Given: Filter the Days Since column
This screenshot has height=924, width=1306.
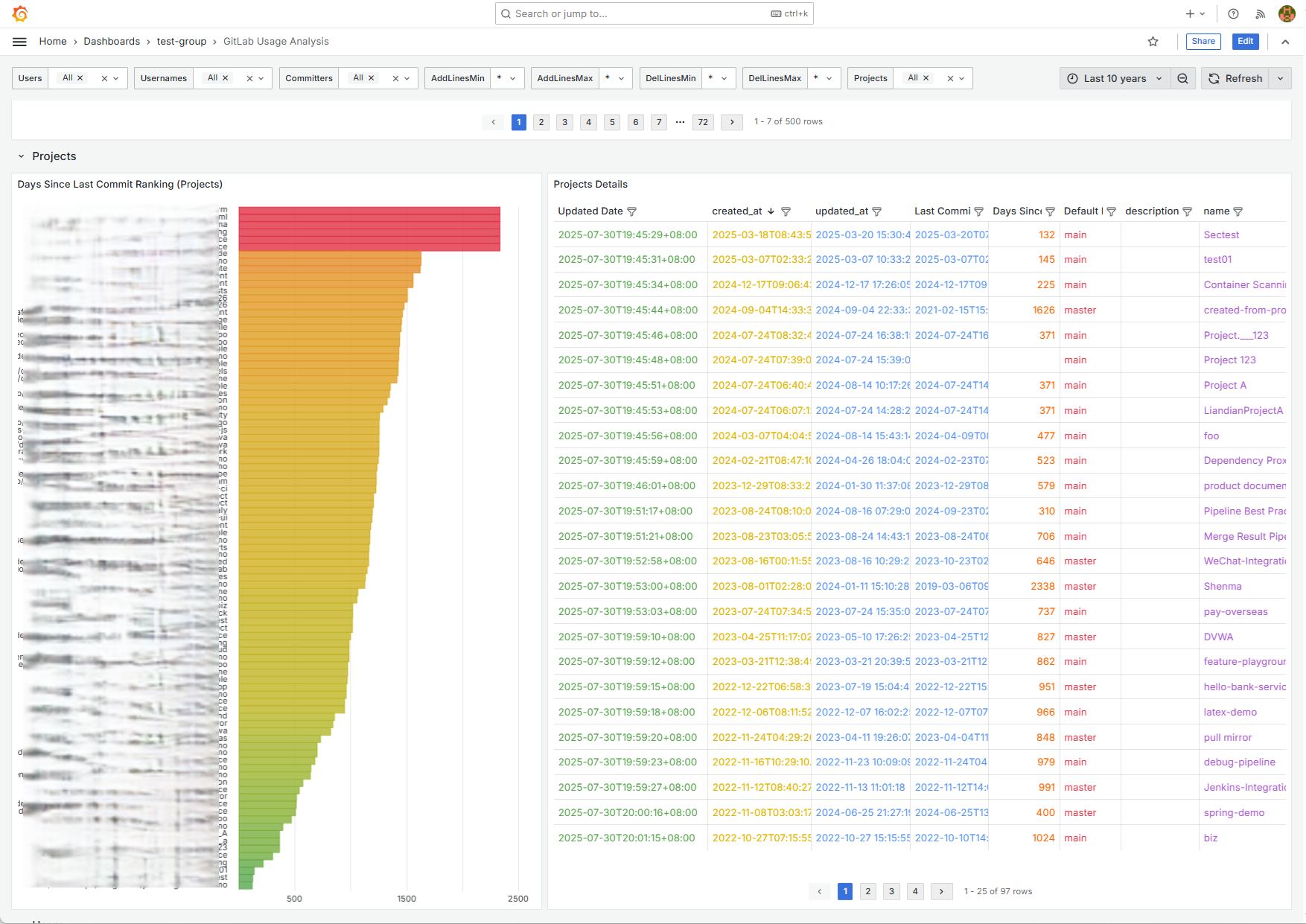Looking at the screenshot, I should (1050, 211).
